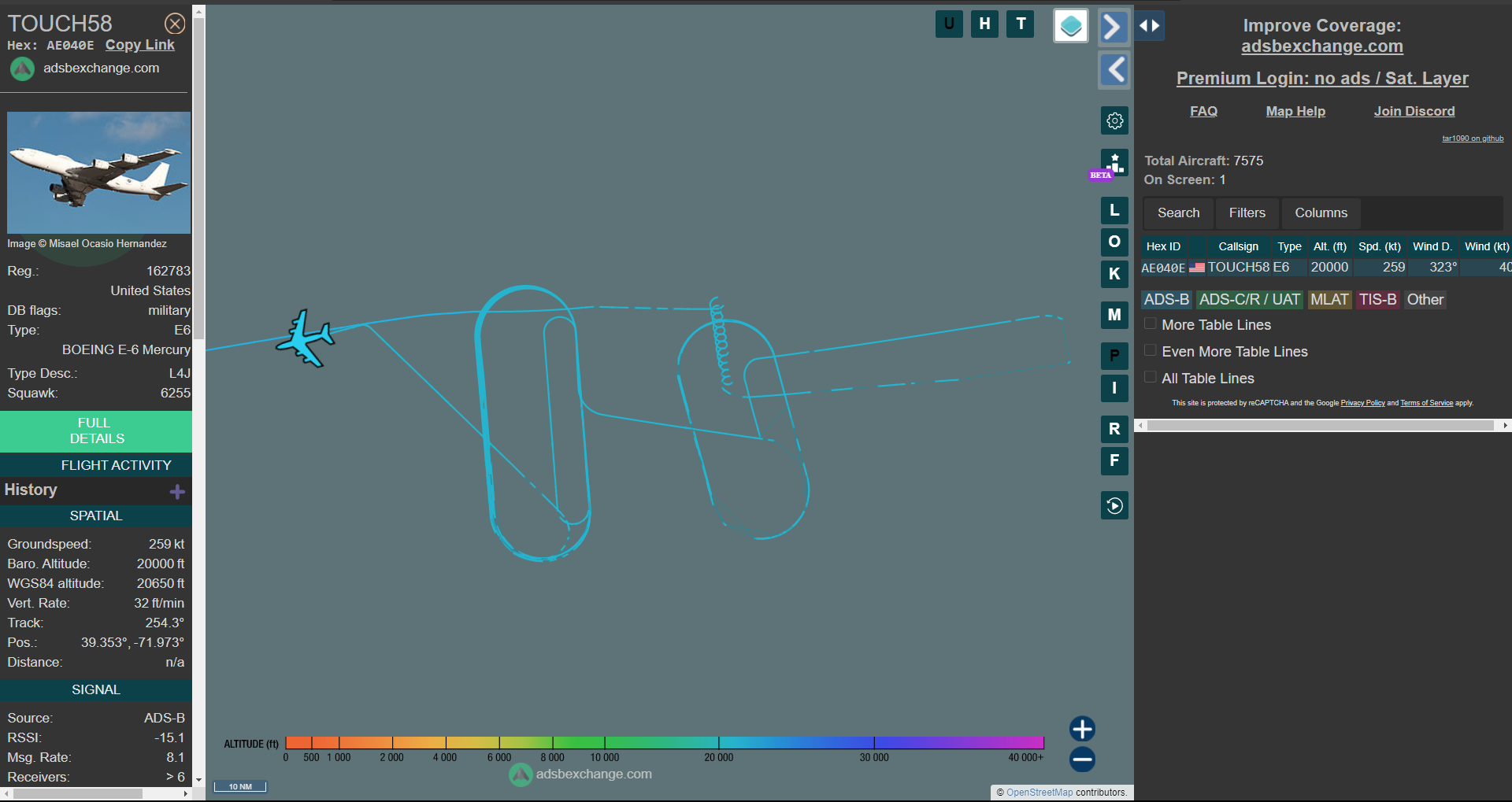Toggle the P persistence button
This screenshot has height=802, width=1512.
pyautogui.click(x=1114, y=356)
